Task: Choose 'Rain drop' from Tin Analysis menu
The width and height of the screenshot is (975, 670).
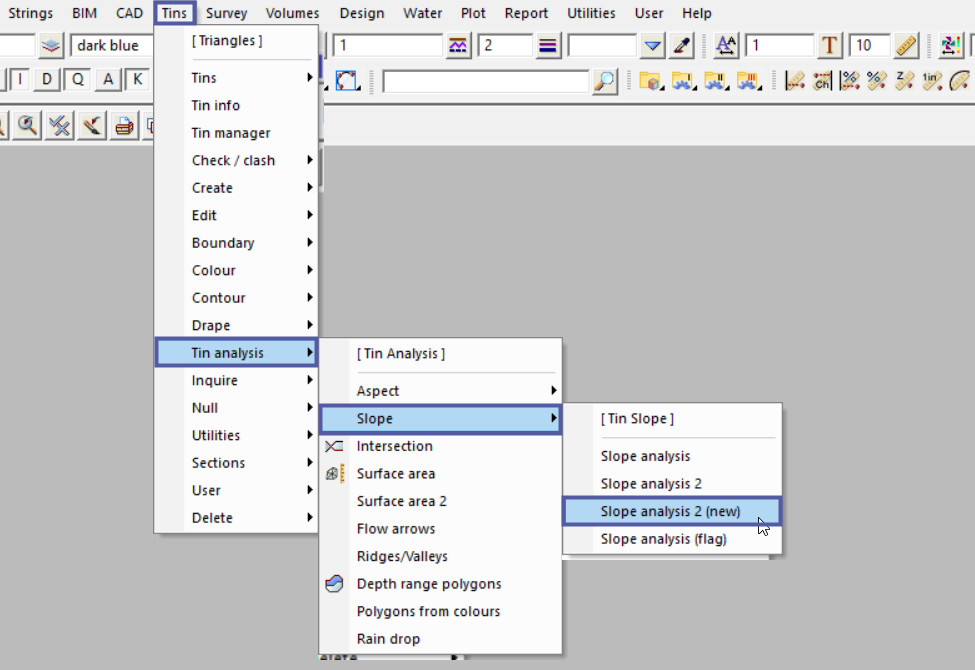Action: pyautogui.click(x=388, y=639)
